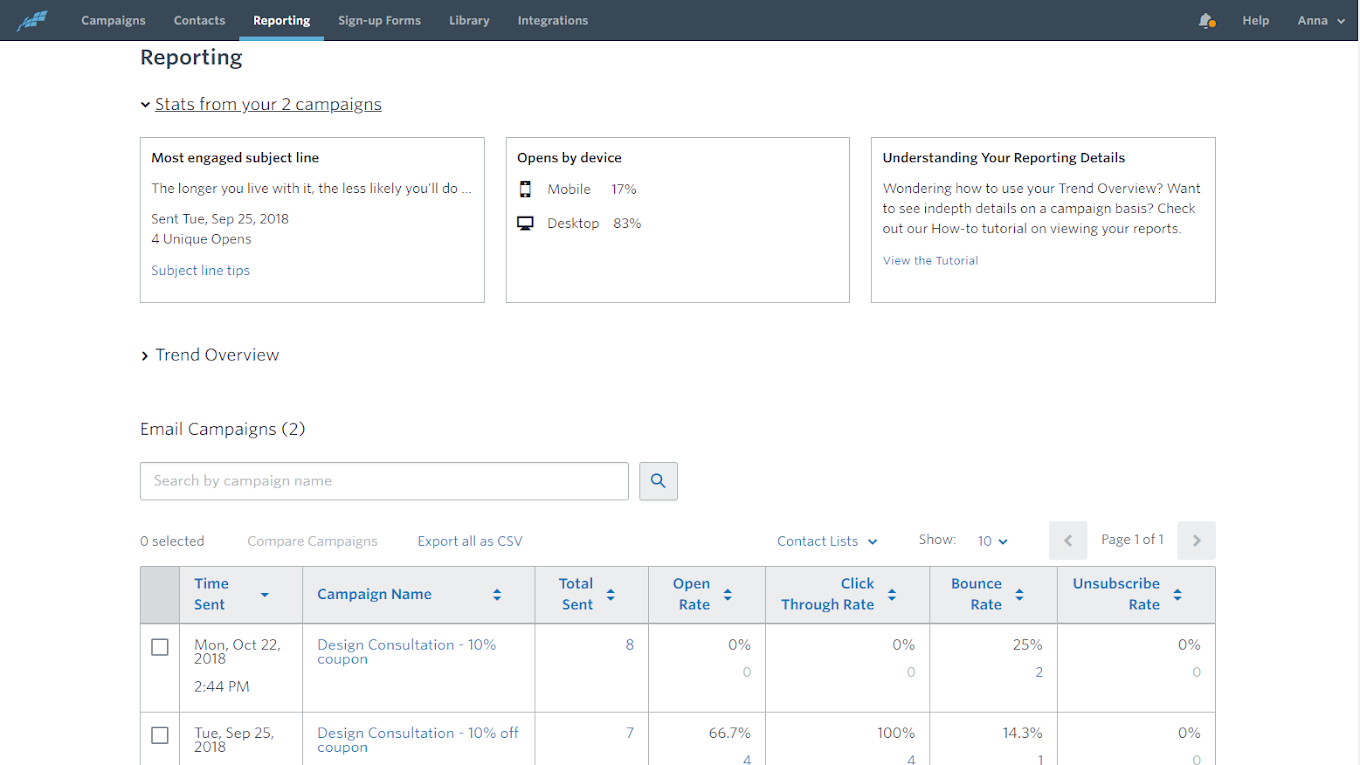
Task: Switch to the Contacts tab
Action: pyautogui.click(x=199, y=20)
